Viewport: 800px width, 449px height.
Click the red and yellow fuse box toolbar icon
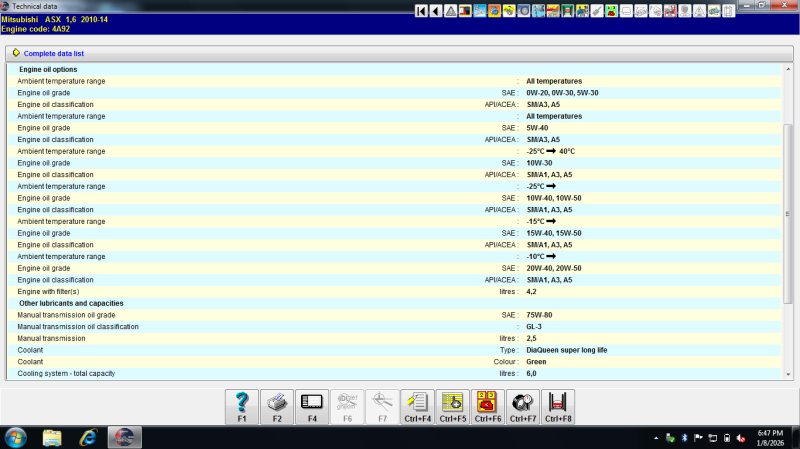(x=611, y=11)
